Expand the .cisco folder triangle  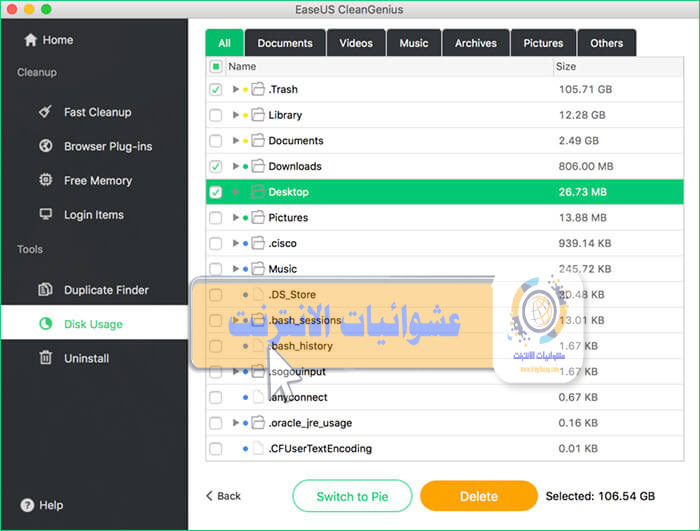coord(236,243)
